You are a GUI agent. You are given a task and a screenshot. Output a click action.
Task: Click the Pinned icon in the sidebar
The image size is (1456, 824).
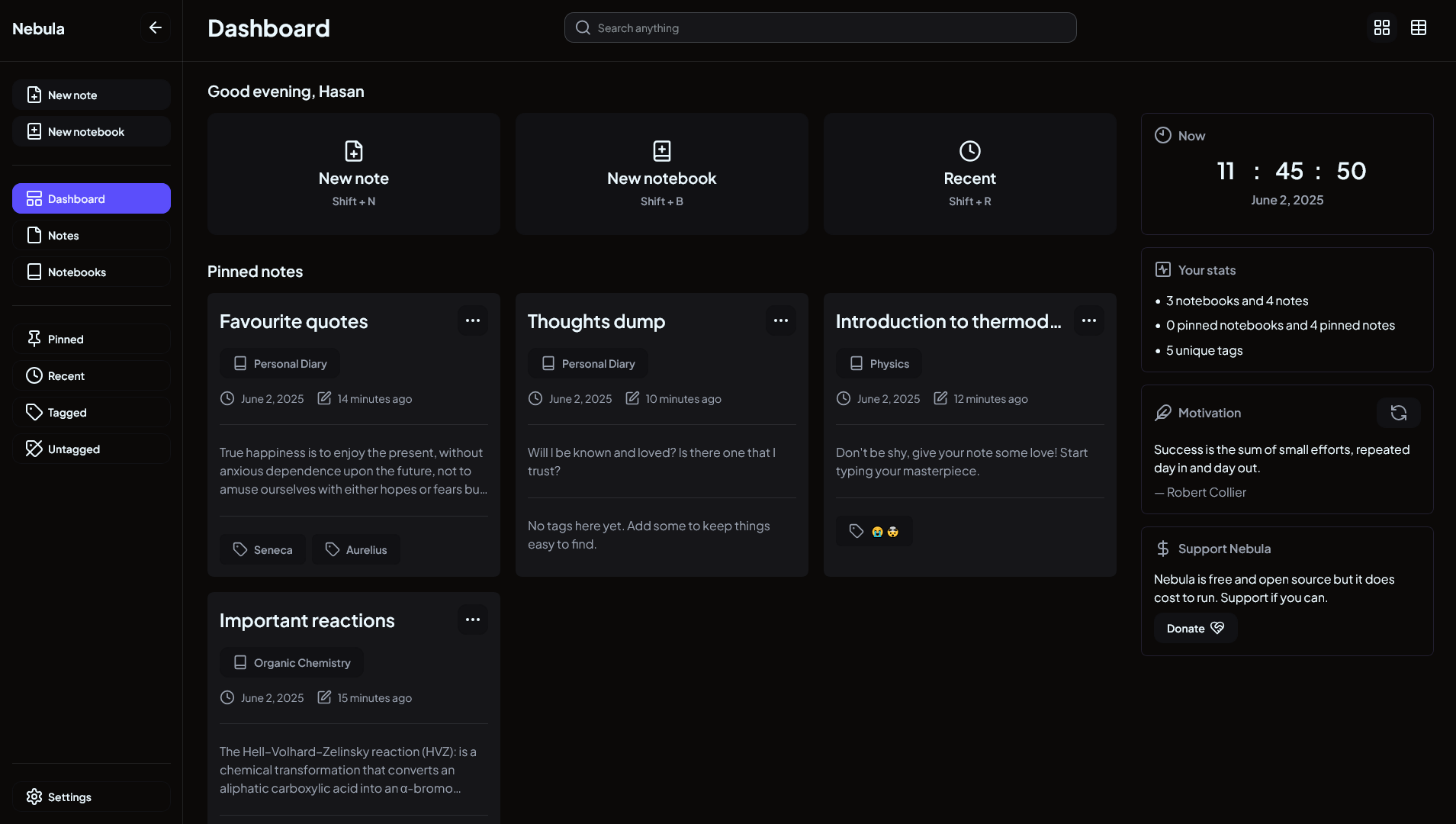[x=34, y=338]
